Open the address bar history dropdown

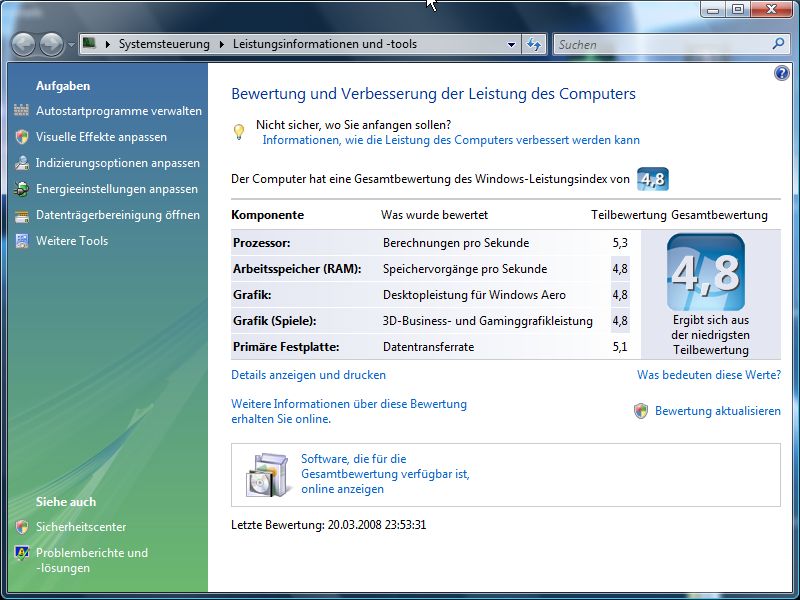(x=511, y=45)
